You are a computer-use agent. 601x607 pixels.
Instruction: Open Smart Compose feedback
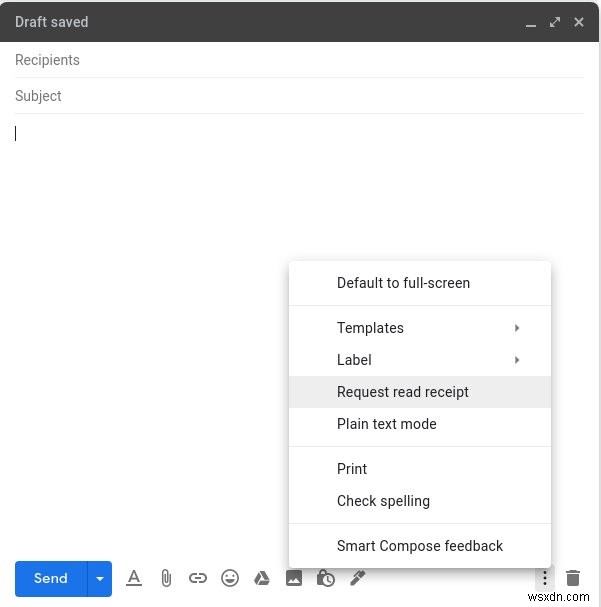click(x=420, y=546)
